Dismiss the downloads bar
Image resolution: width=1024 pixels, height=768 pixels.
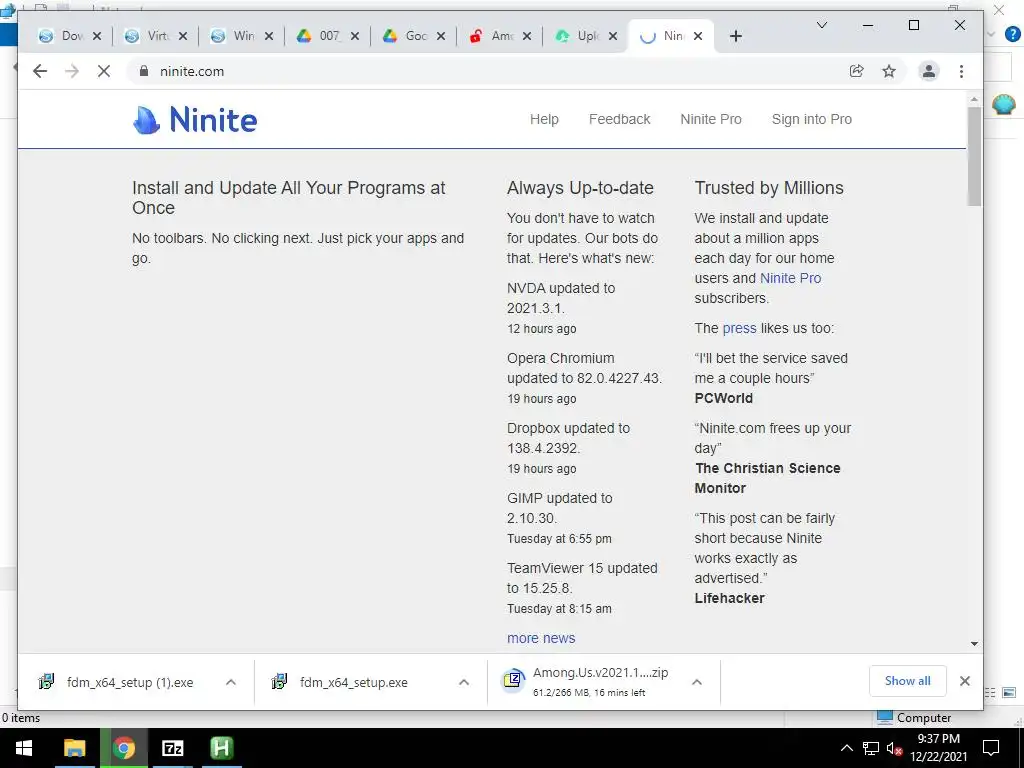(x=965, y=681)
